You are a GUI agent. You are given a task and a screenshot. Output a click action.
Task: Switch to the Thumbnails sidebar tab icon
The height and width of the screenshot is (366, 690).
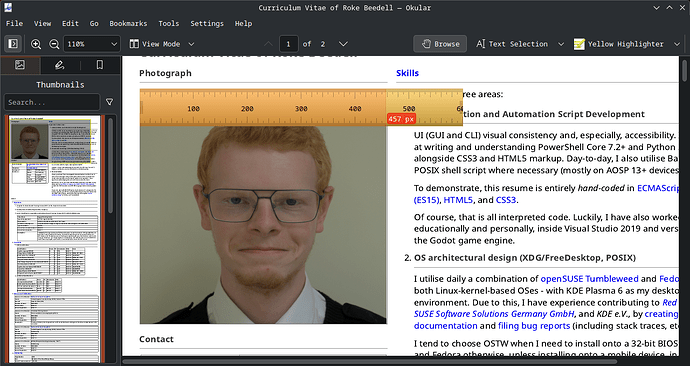(x=20, y=65)
